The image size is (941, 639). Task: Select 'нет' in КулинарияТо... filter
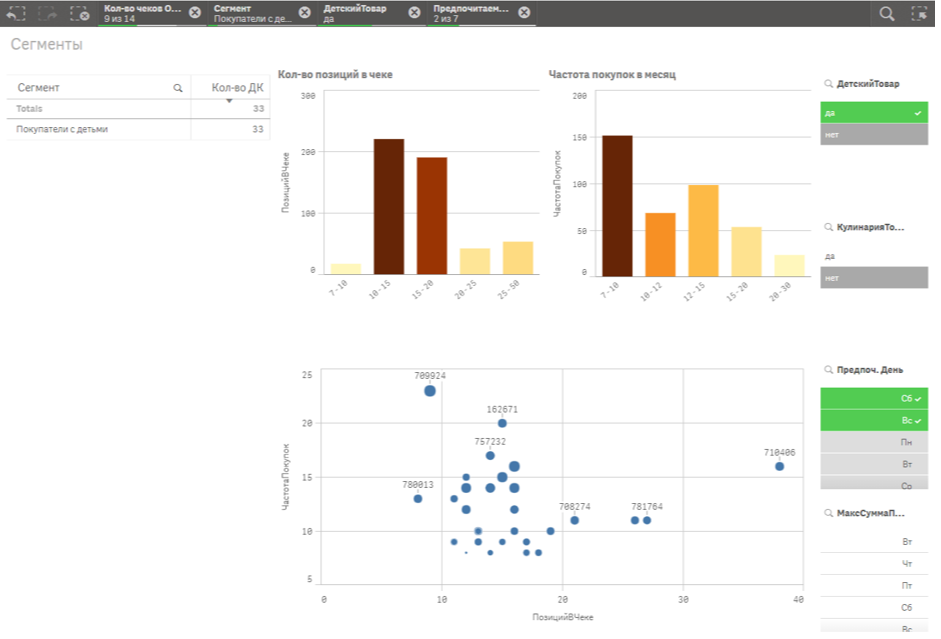pyautogui.click(x=873, y=277)
